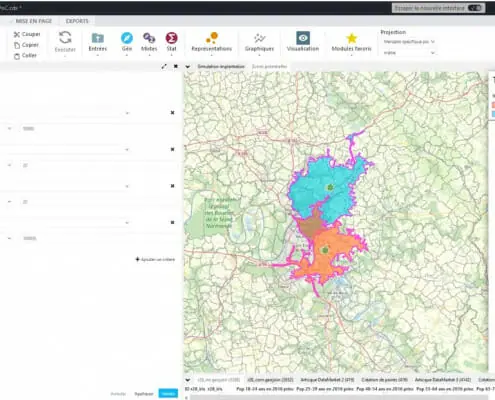495x400 pixels.
Task: Open the projection unit dropdown
Action: tap(409, 53)
